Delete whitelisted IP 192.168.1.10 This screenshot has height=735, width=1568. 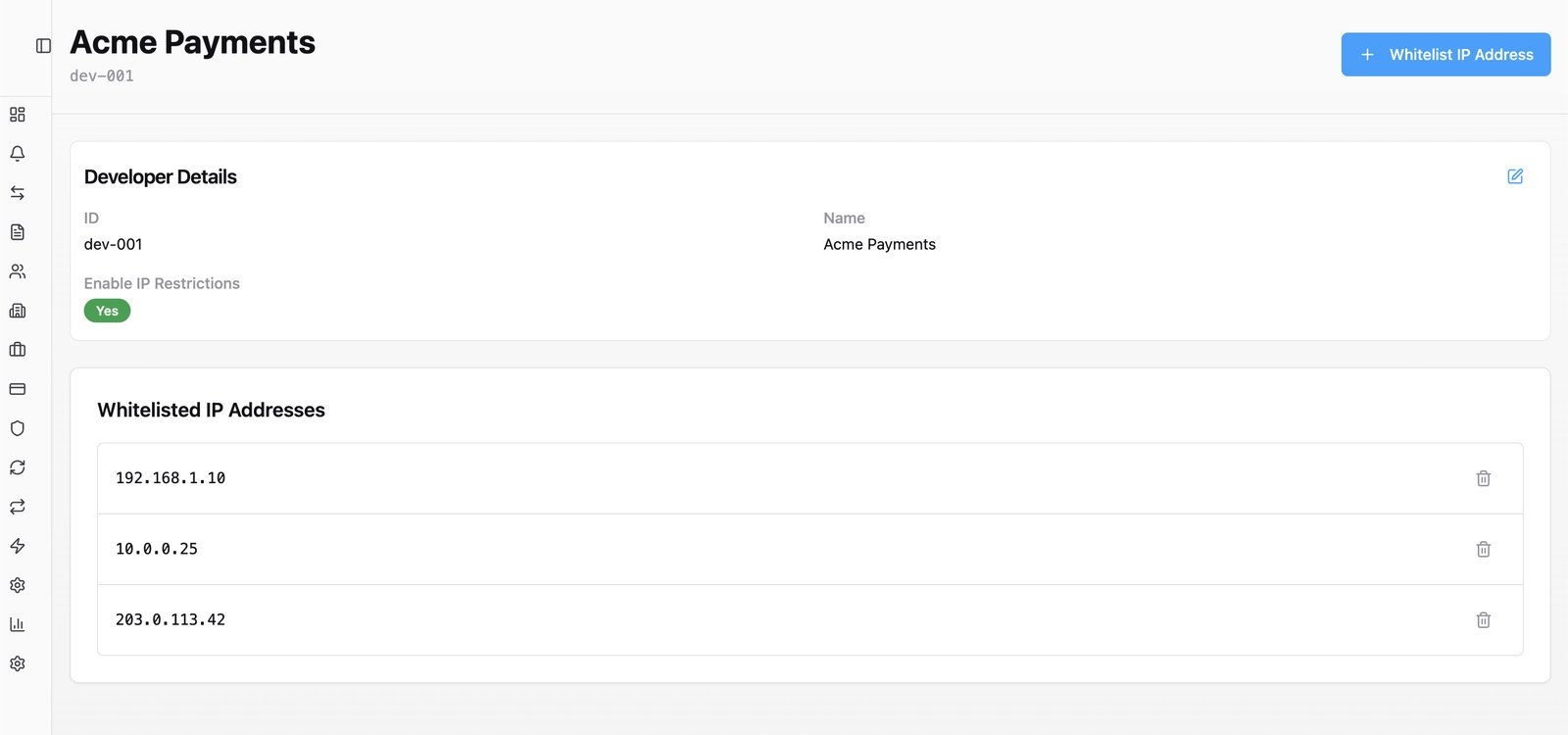[1484, 478]
